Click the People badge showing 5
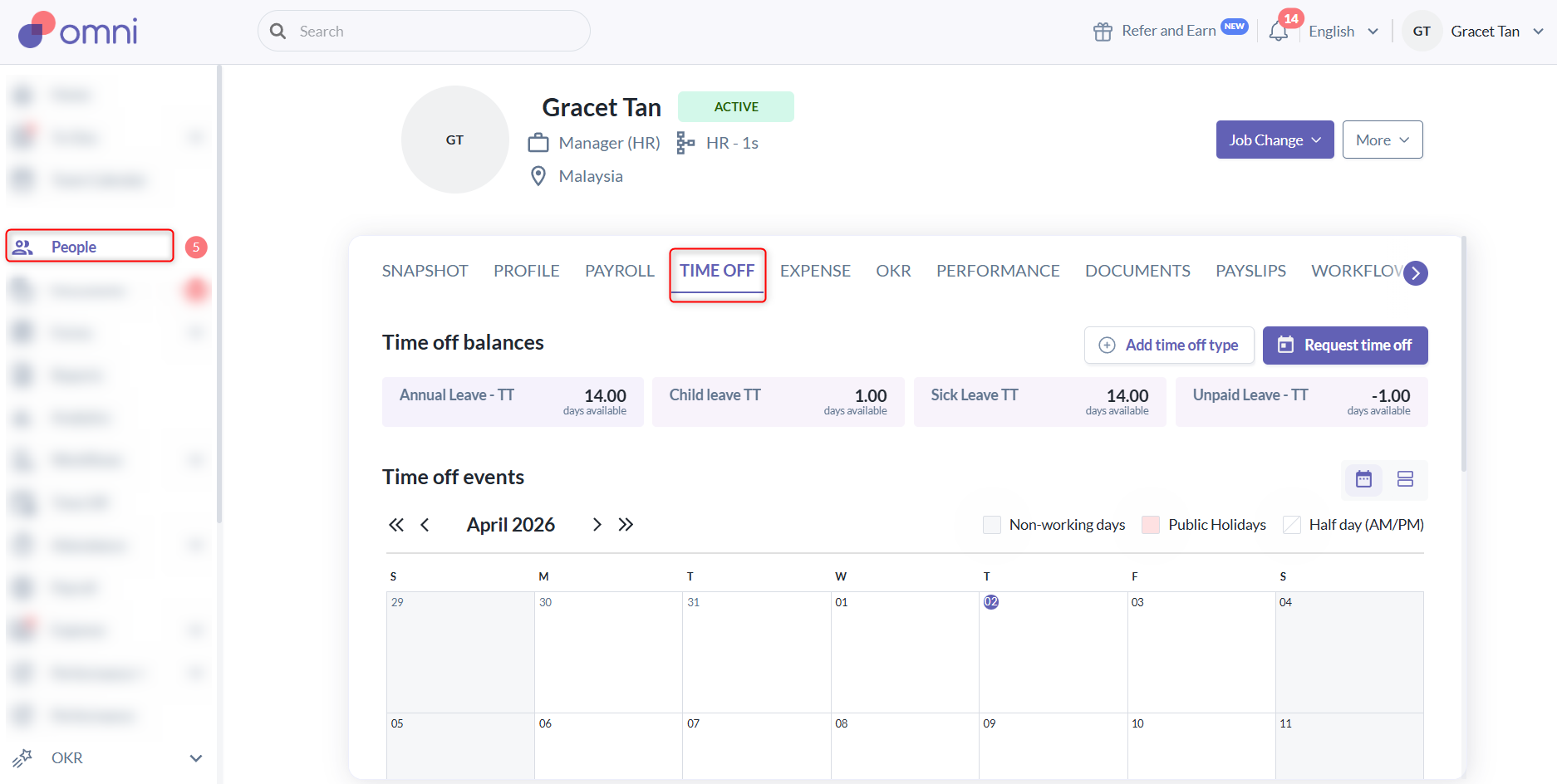 [196, 247]
